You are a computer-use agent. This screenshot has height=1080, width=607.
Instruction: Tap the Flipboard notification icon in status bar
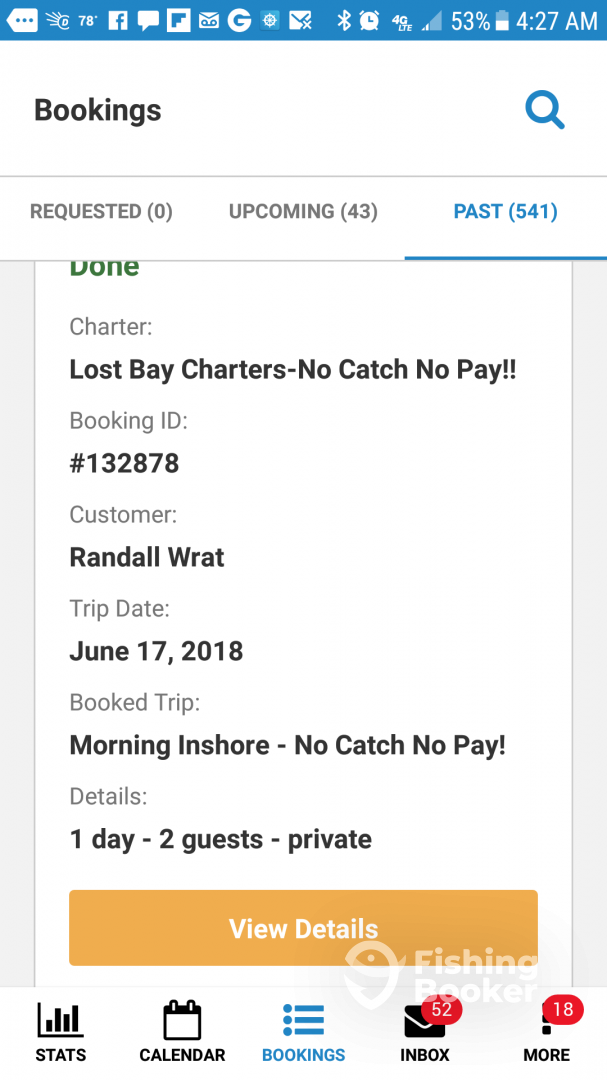point(178,20)
